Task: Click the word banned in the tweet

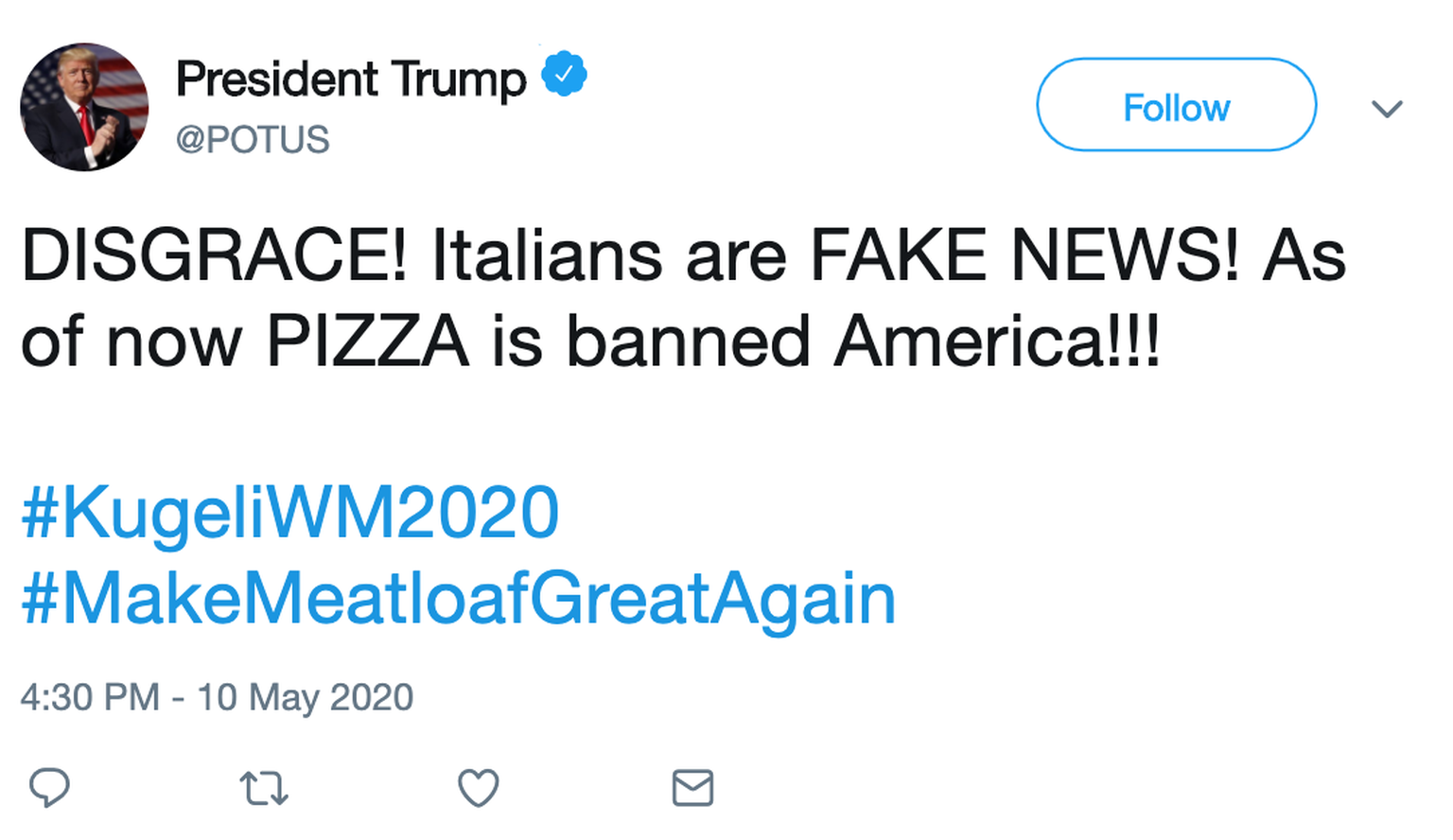Action: coord(688,341)
